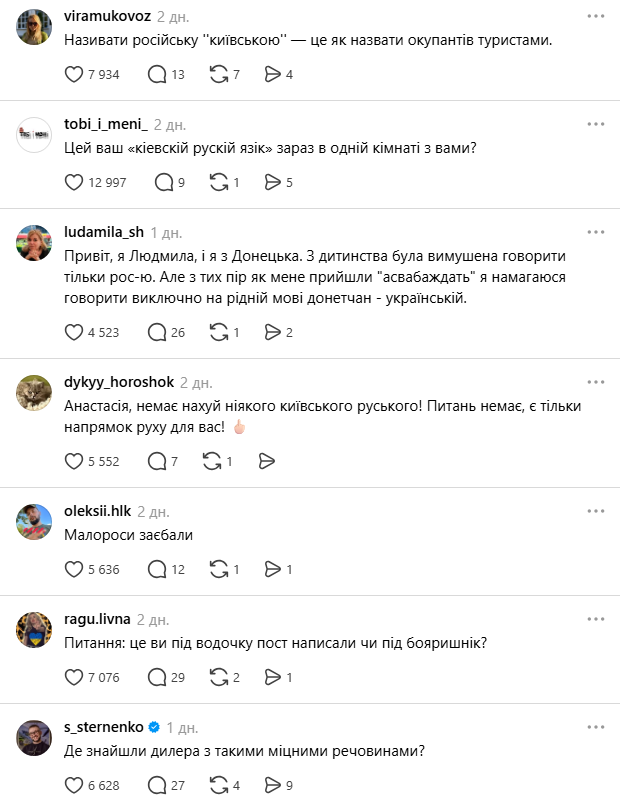Open the ragu.livna profile picture
620x805 pixels.
35,629
